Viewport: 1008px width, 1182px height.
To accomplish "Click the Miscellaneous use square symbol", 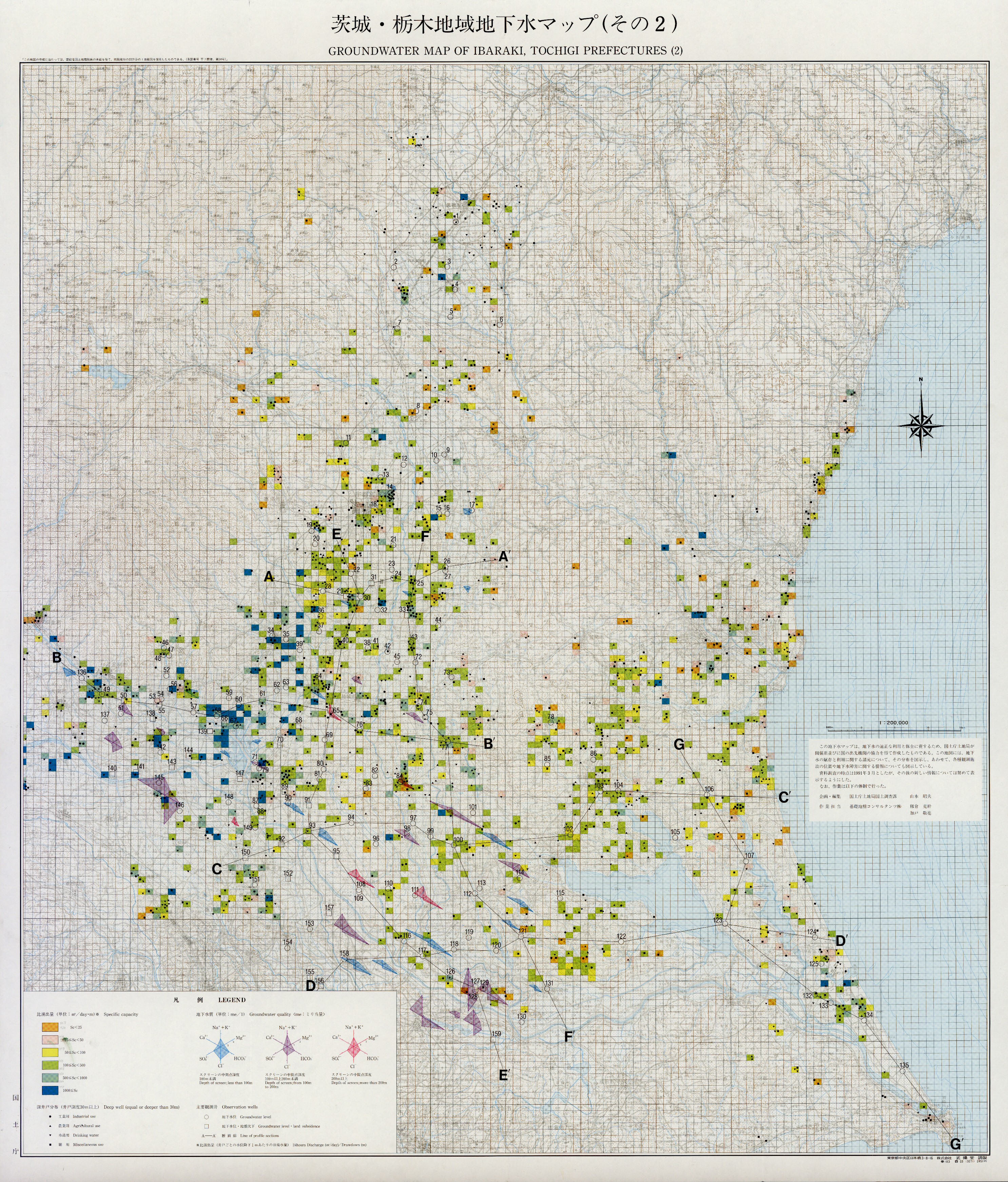I will pyautogui.click(x=50, y=1145).
